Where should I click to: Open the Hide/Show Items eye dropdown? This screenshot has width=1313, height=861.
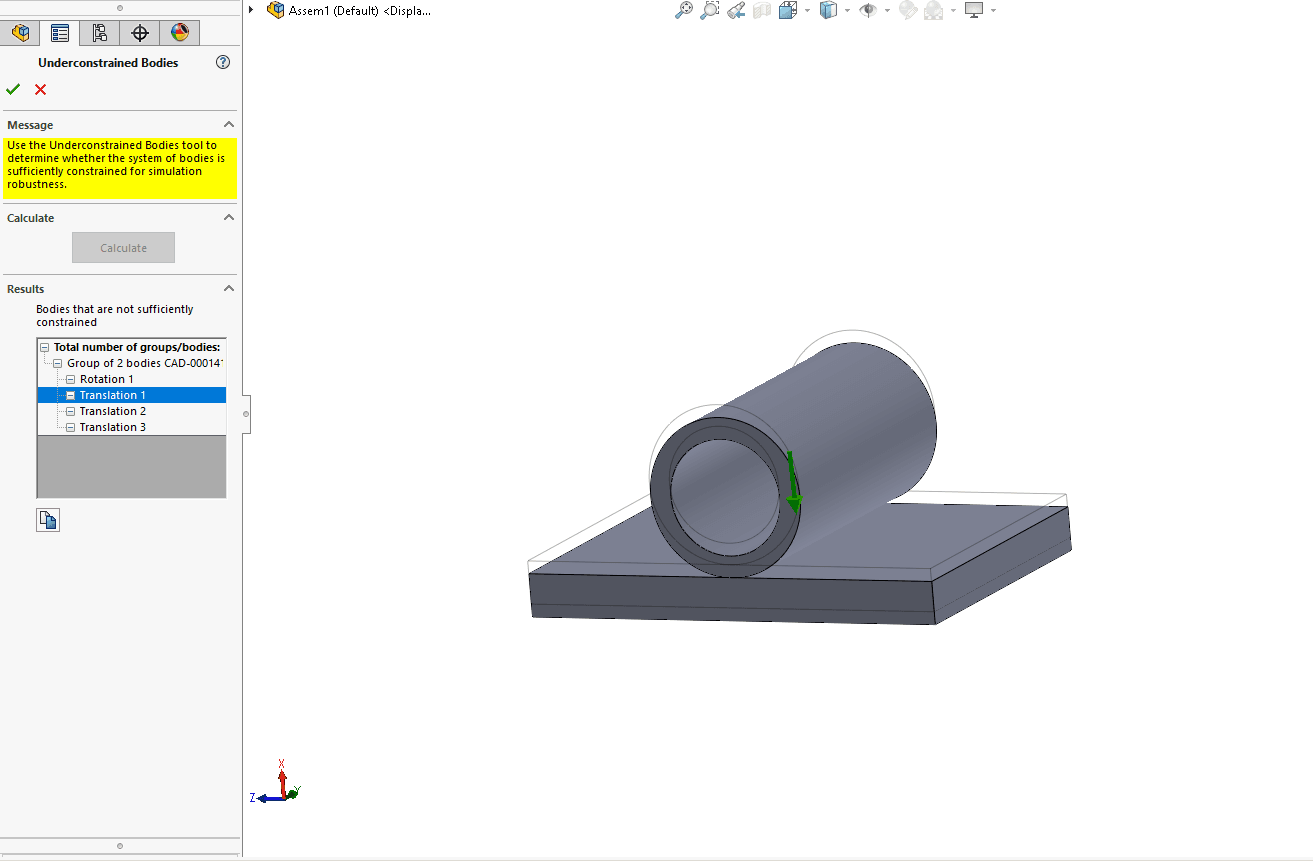point(887,11)
